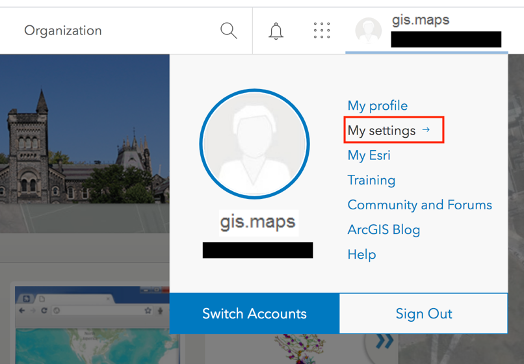Open the Help link
Viewport: 524px width, 364px height.
click(x=362, y=254)
